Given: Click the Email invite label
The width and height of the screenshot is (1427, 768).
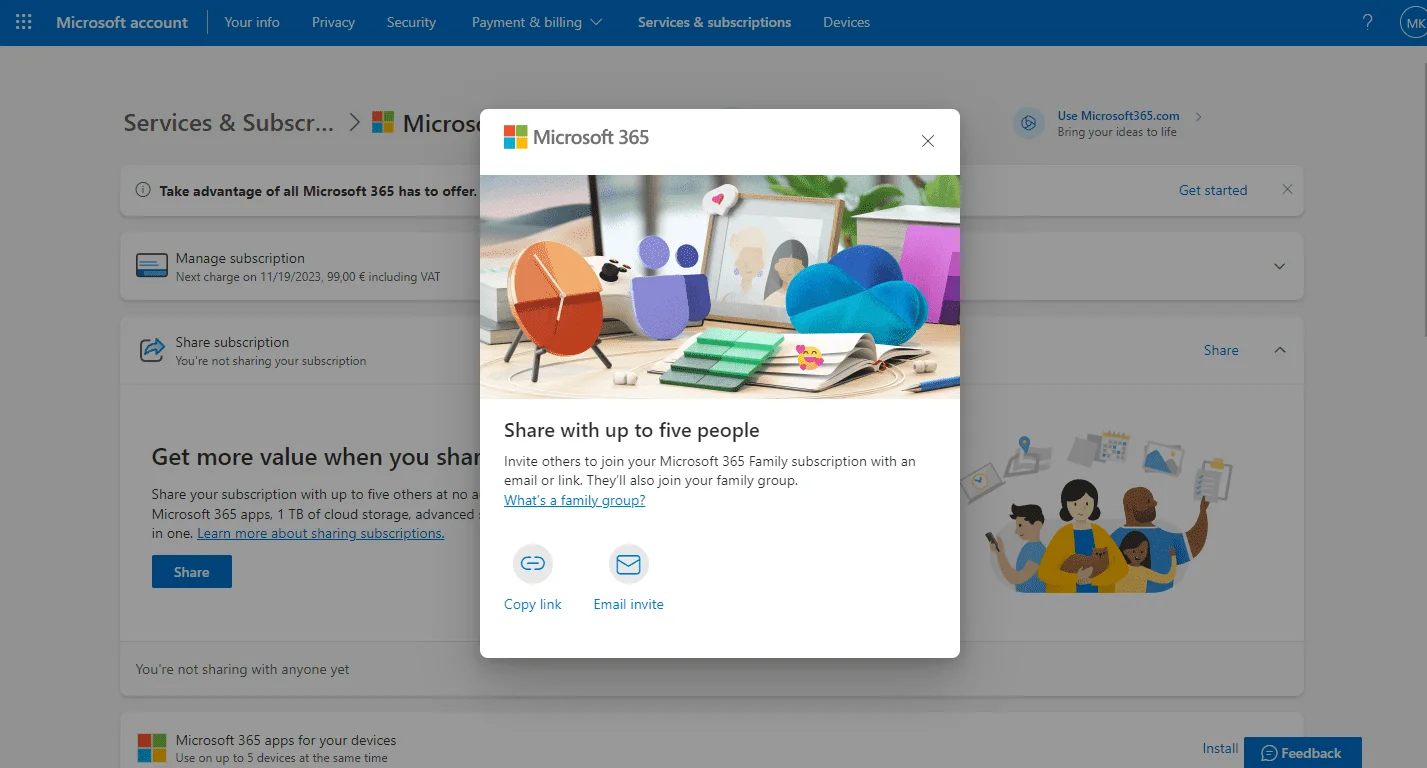Looking at the screenshot, I should (x=628, y=604).
